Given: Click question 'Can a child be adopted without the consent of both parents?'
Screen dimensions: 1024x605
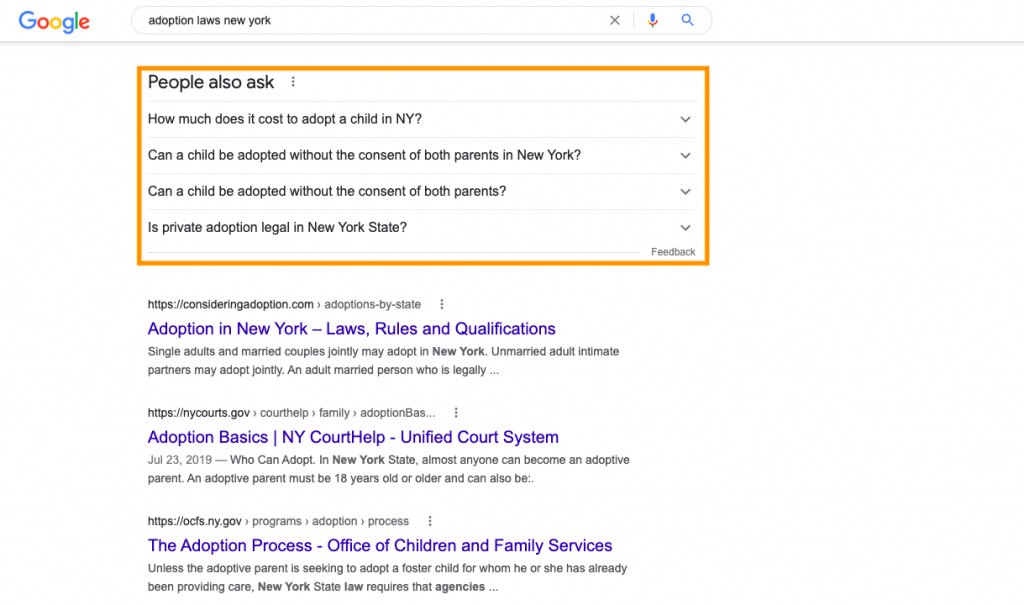Looking at the screenshot, I should (x=327, y=191).
